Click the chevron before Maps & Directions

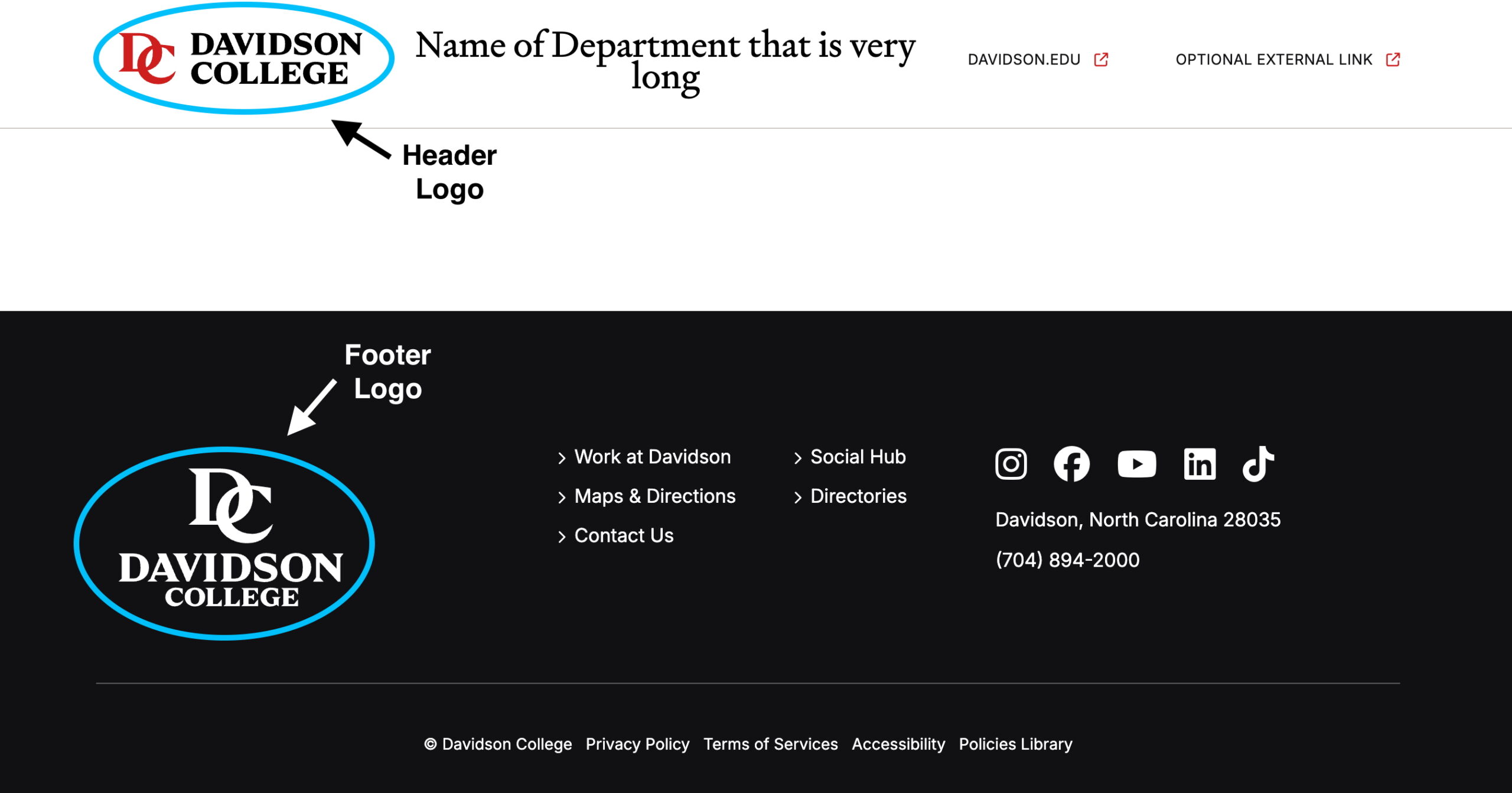562,498
